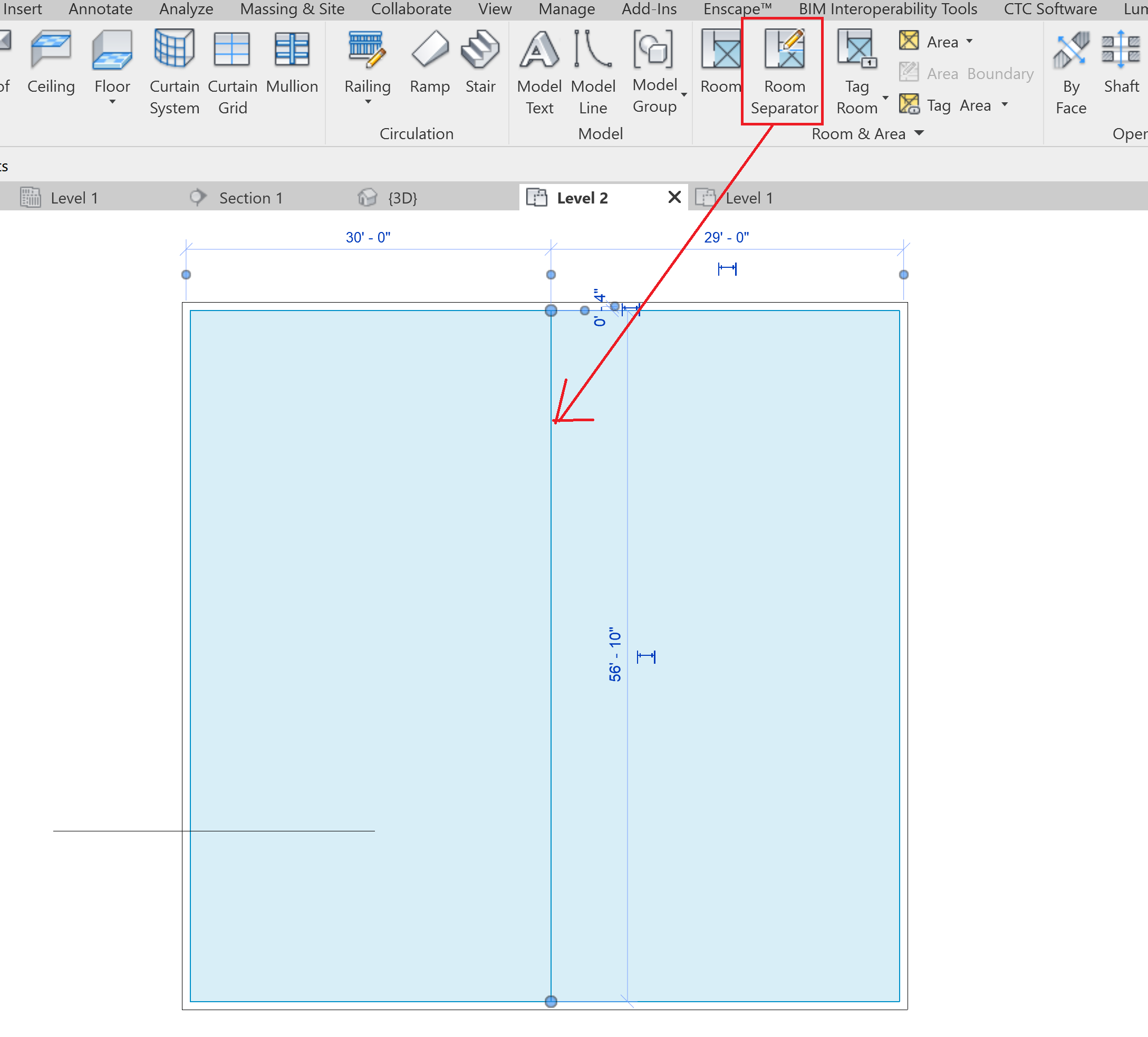1148x1037 pixels.
Task: Open the Section 1 view tab
Action: point(251,198)
